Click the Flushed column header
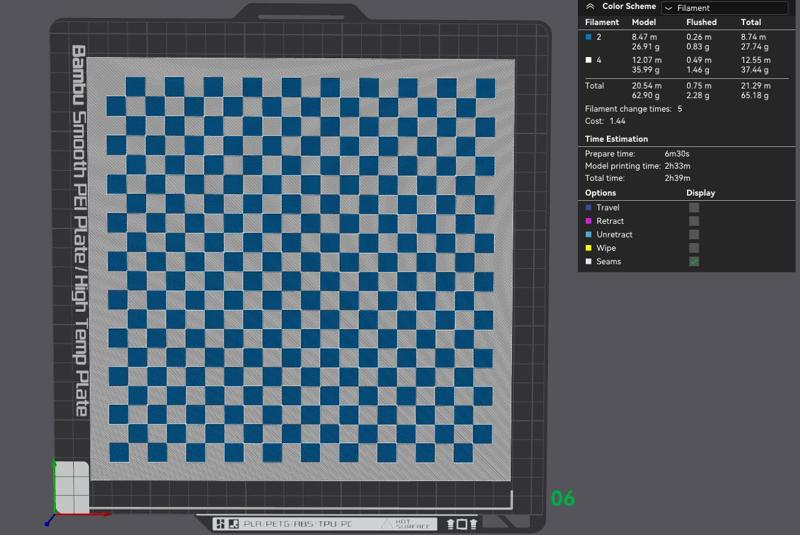The width and height of the screenshot is (800, 535). coord(701,22)
